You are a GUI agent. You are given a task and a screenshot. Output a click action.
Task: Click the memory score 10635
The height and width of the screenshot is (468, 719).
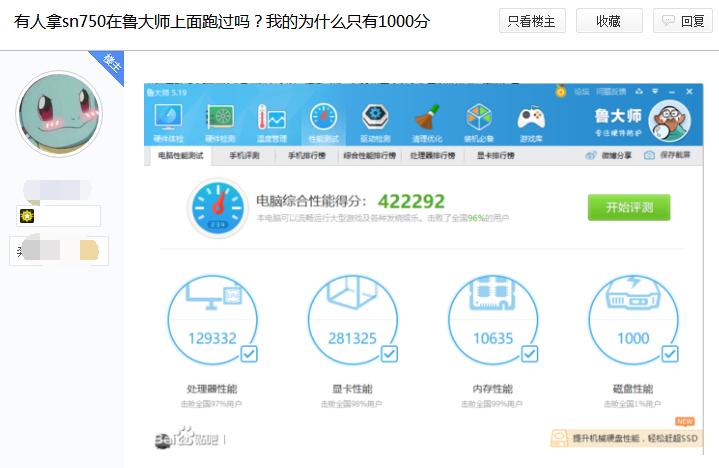[493, 338]
